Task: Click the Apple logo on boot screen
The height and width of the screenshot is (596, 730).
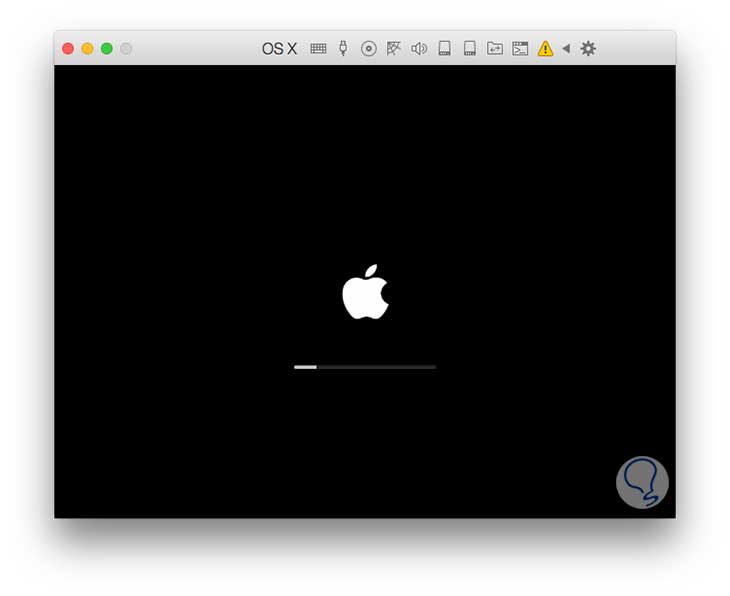Action: 365,292
